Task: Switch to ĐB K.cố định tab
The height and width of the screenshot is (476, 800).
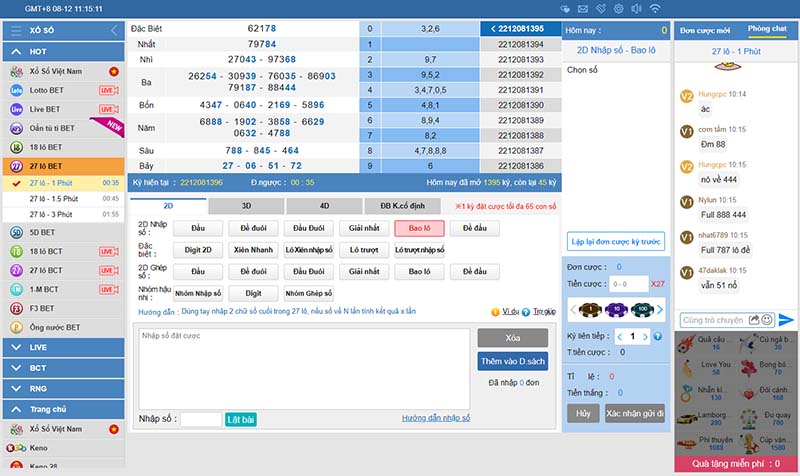Action: click(x=403, y=206)
